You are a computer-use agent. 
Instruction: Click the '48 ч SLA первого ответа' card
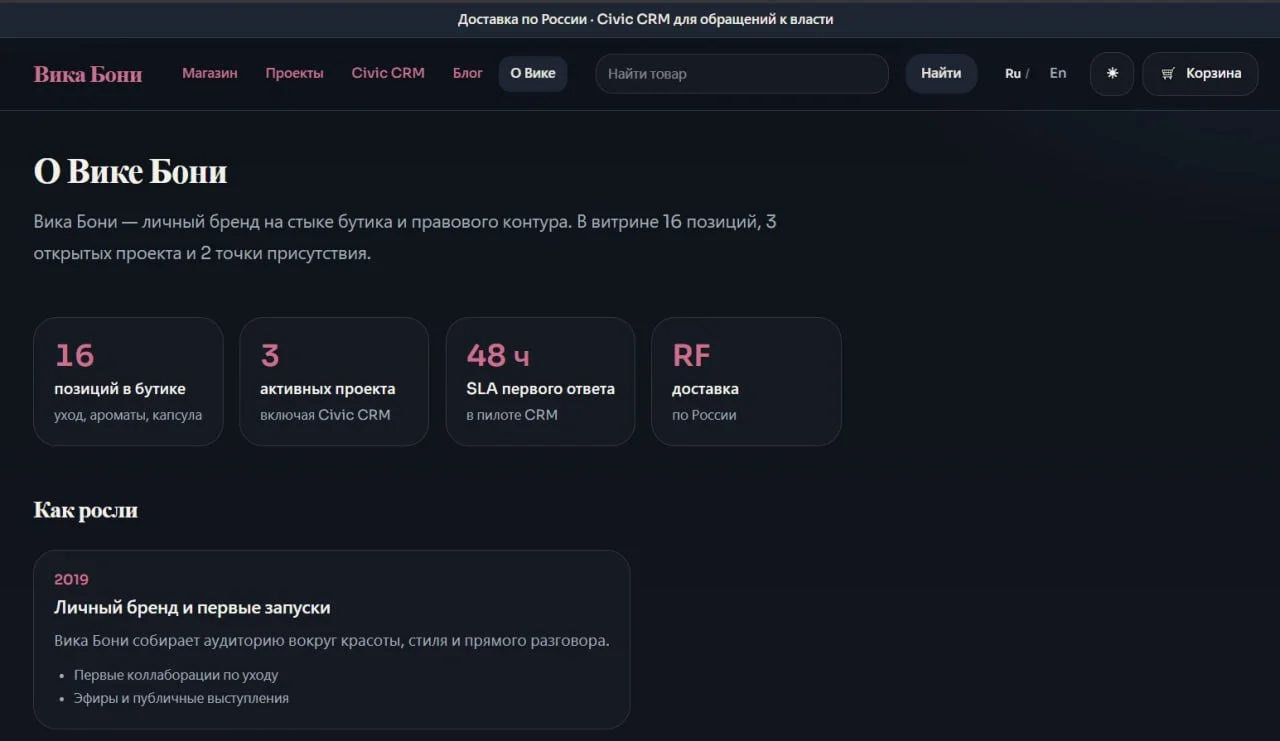(x=540, y=381)
